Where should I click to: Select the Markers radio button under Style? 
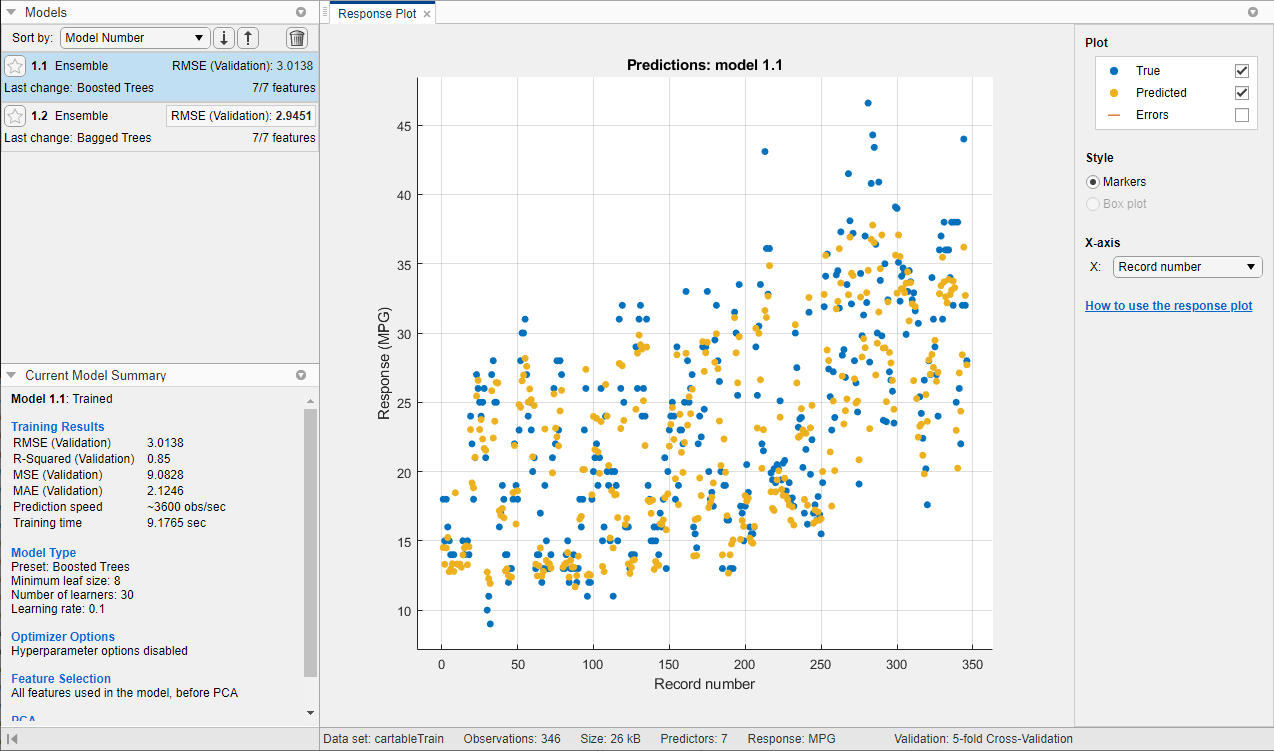click(1092, 182)
